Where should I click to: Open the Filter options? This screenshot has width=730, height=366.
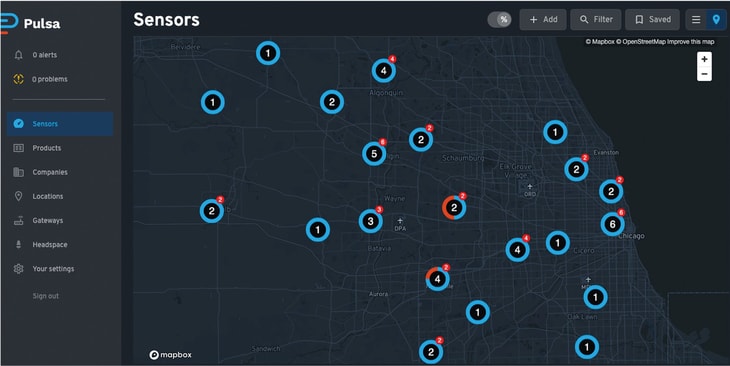[x=596, y=20]
